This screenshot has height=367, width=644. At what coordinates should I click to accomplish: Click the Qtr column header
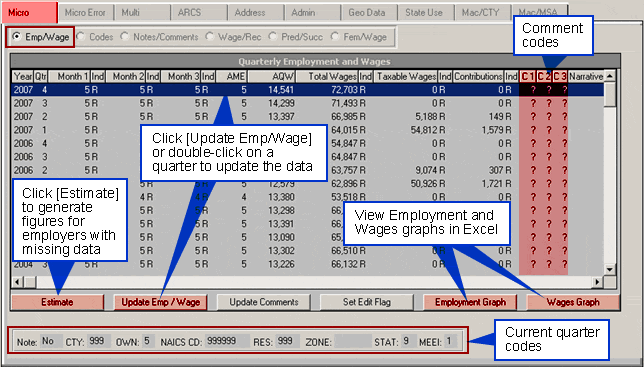click(x=41, y=76)
